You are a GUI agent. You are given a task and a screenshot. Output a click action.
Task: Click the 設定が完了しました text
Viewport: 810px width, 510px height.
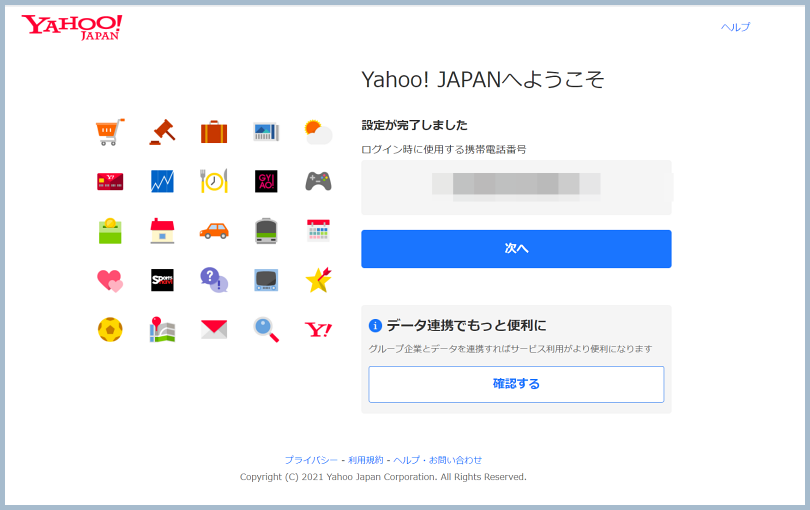tap(414, 125)
